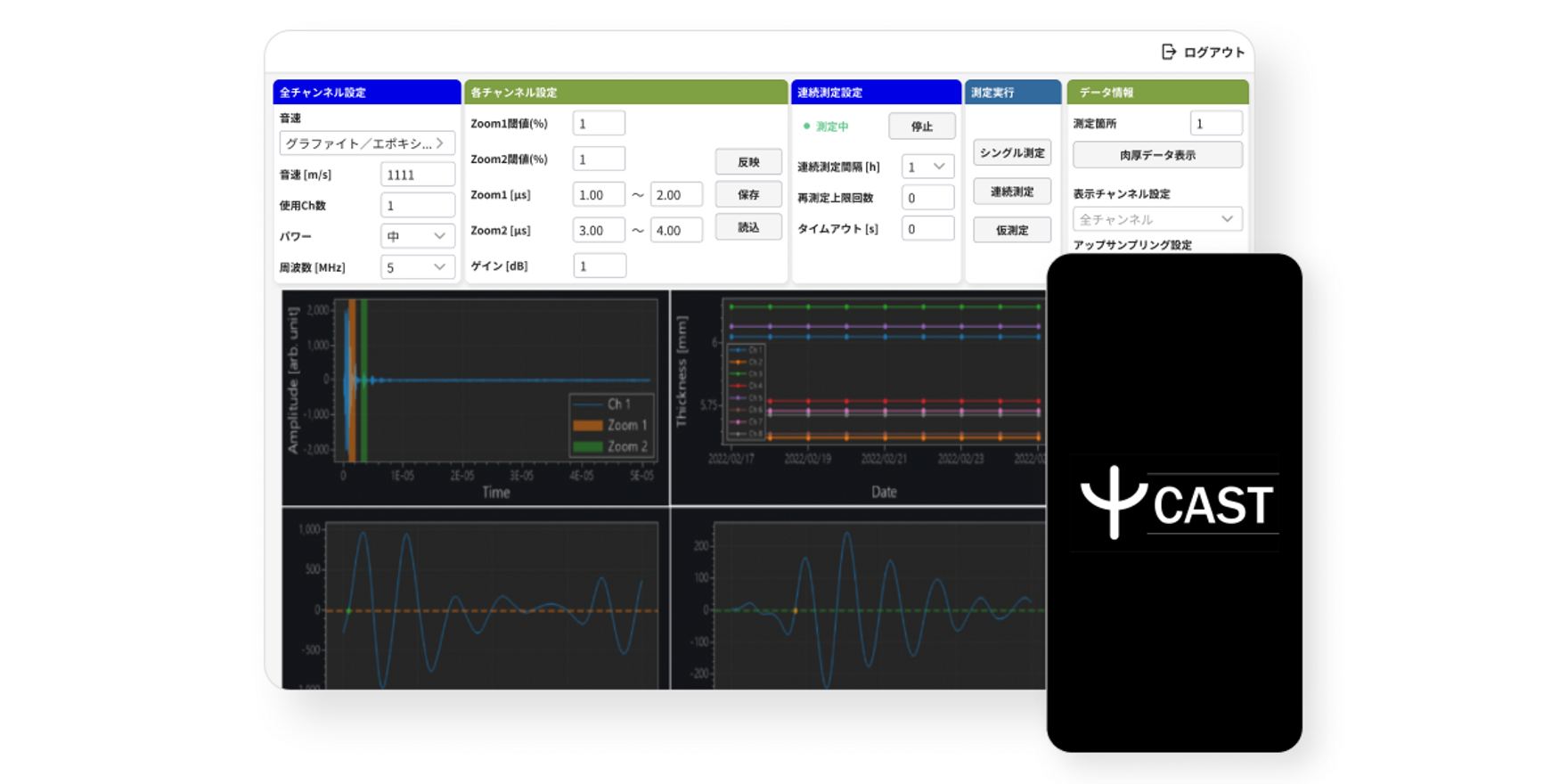Click the Zoom2閾値(%) input field
1568x784 pixels.
[x=599, y=159]
